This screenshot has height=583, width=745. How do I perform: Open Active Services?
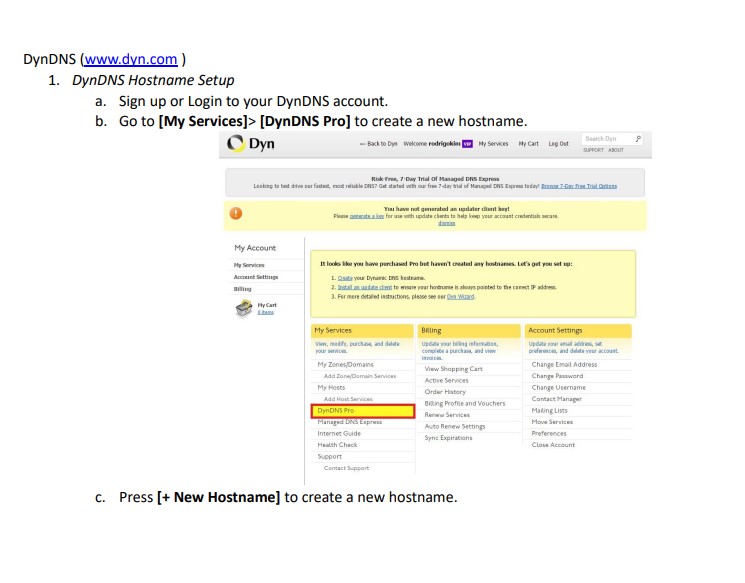(446, 380)
